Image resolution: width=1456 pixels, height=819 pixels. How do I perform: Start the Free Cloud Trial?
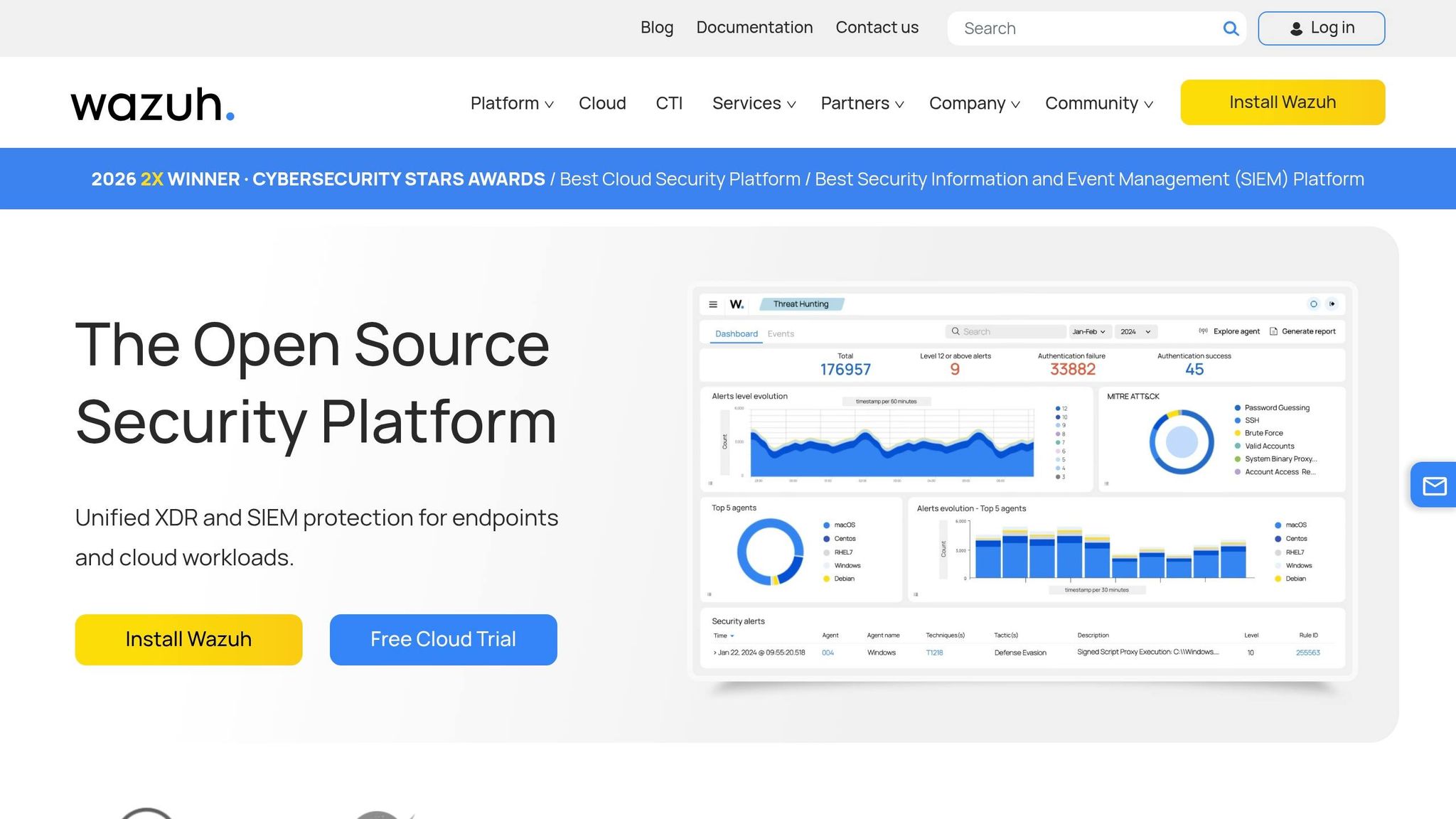tap(443, 639)
